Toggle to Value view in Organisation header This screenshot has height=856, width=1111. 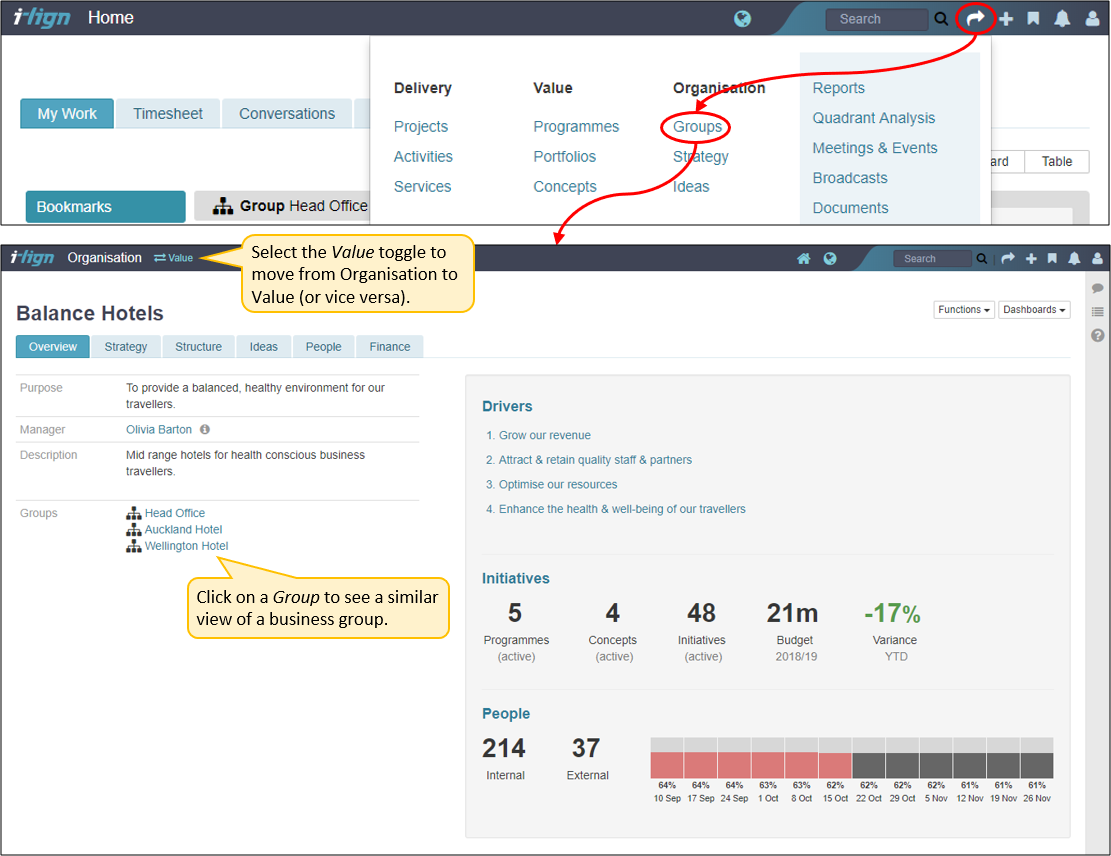[174, 258]
